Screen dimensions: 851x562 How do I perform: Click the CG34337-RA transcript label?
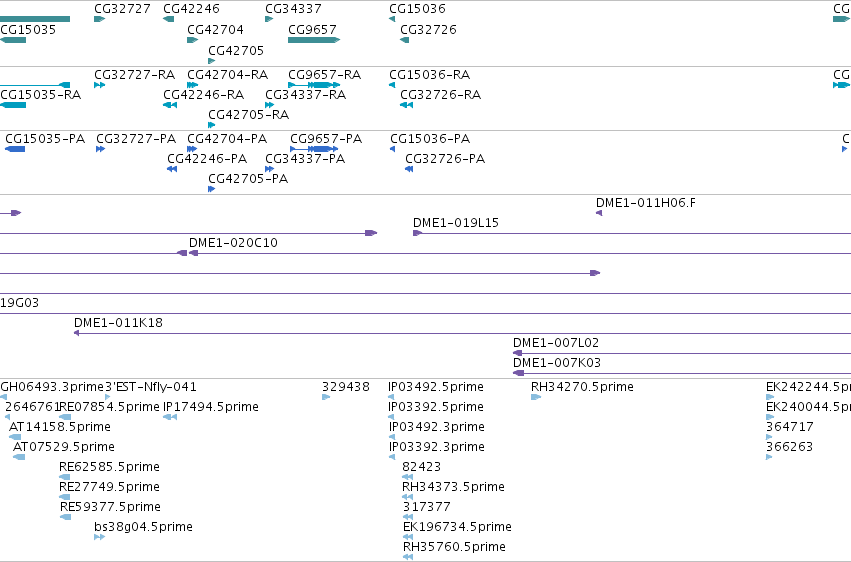point(306,94)
